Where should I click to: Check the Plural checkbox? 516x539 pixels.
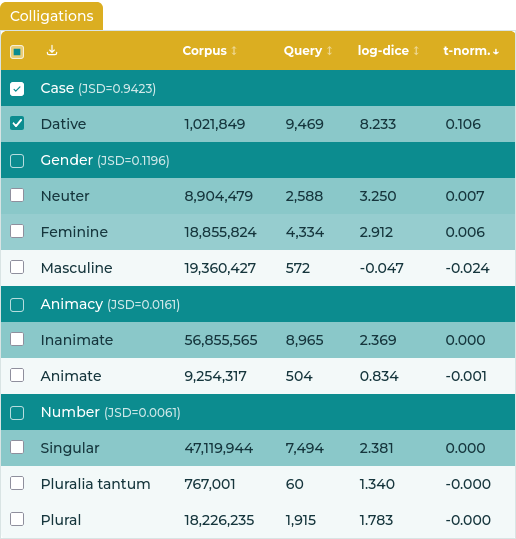coord(17,519)
